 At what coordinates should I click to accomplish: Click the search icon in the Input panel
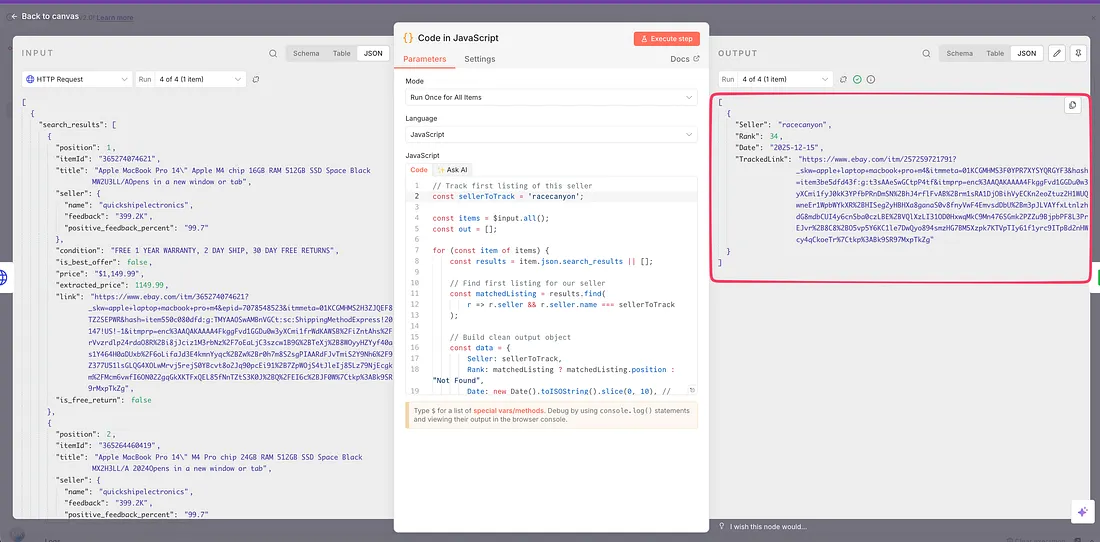coord(272,54)
